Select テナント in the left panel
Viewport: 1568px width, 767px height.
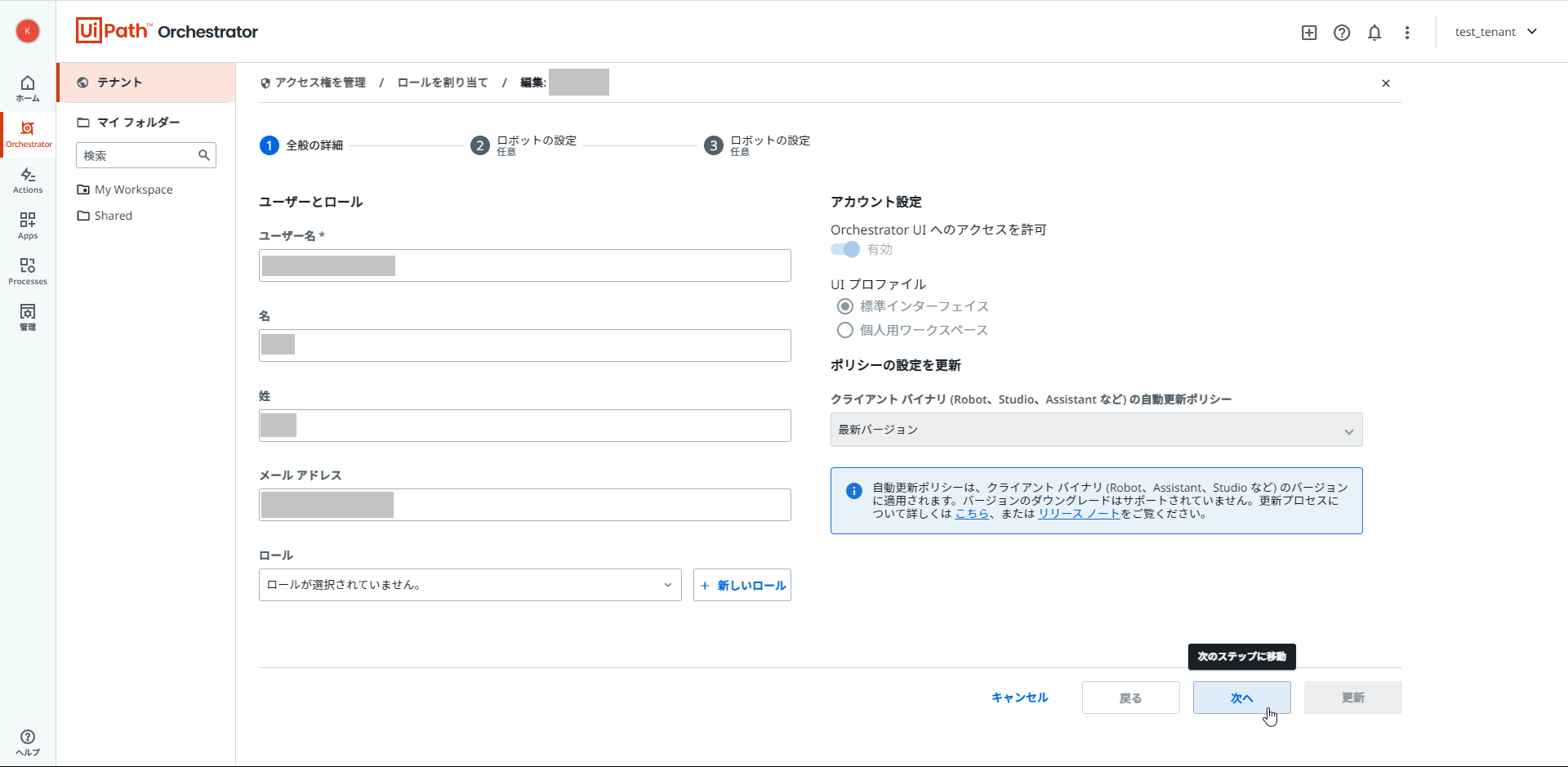point(146,82)
